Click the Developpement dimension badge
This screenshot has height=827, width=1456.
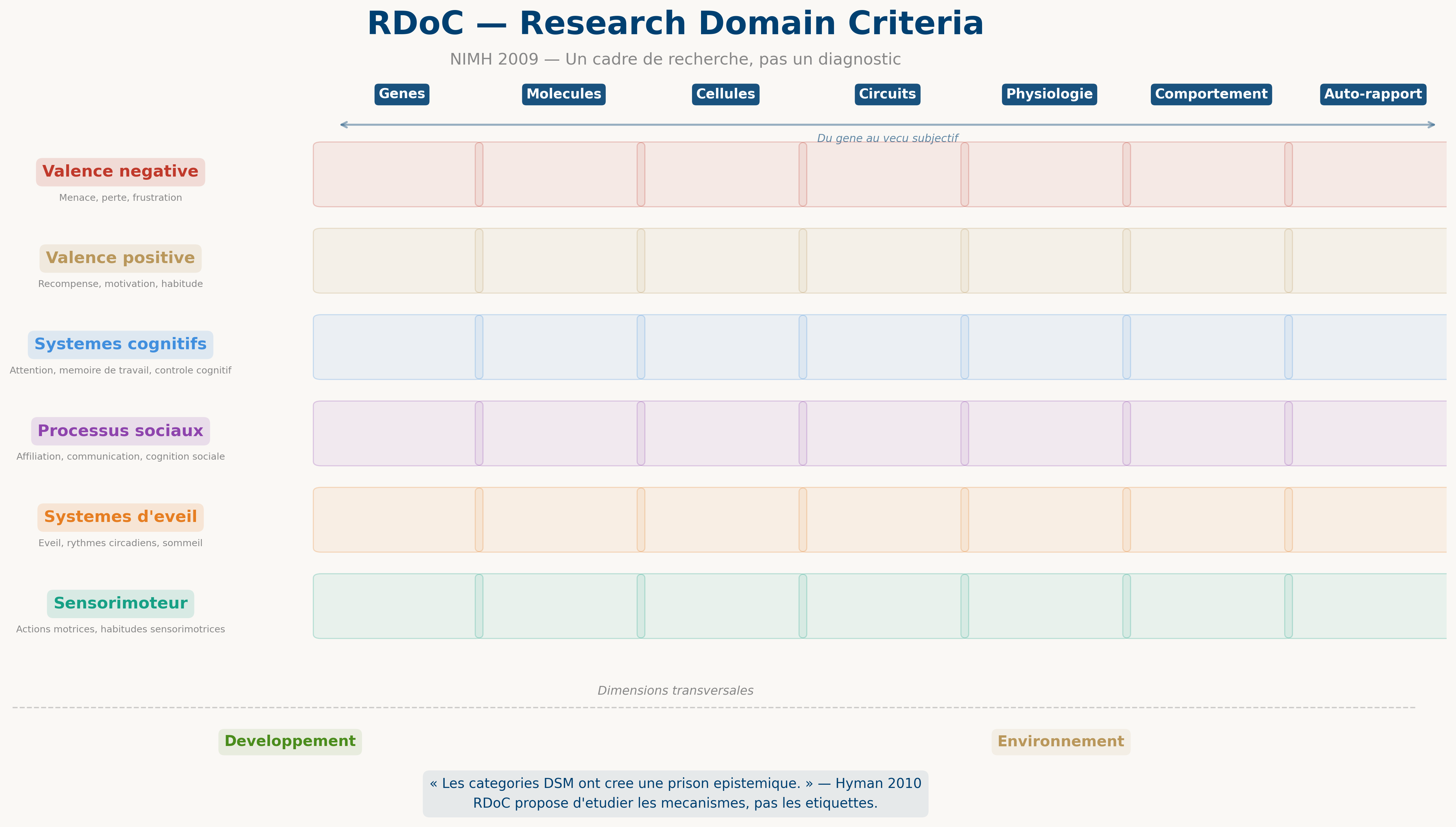290,742
